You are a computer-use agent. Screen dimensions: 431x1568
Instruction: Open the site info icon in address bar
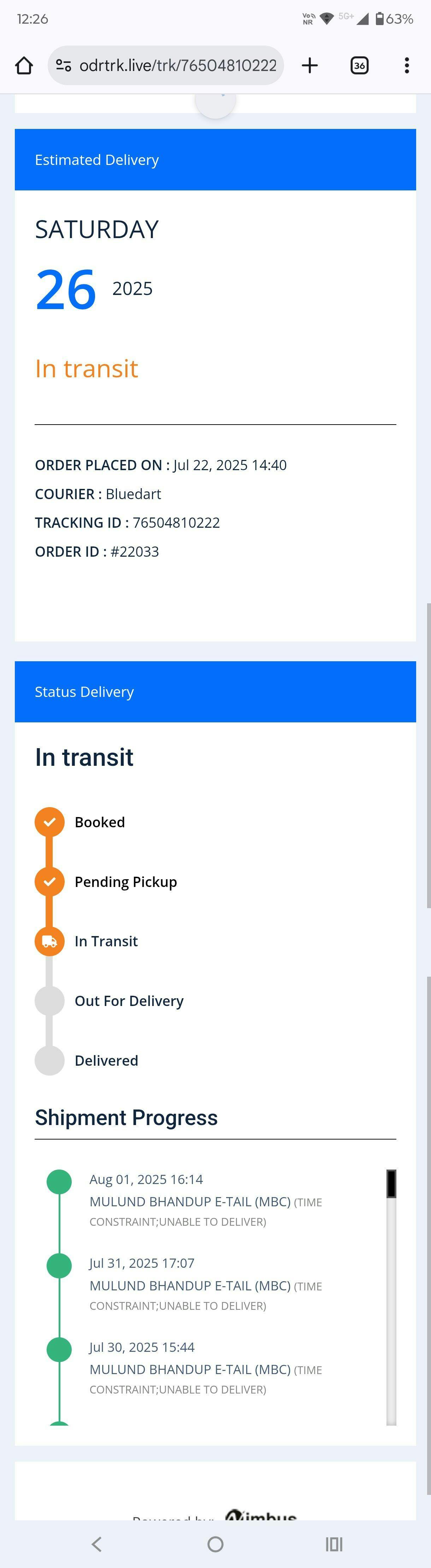point(63,65)
